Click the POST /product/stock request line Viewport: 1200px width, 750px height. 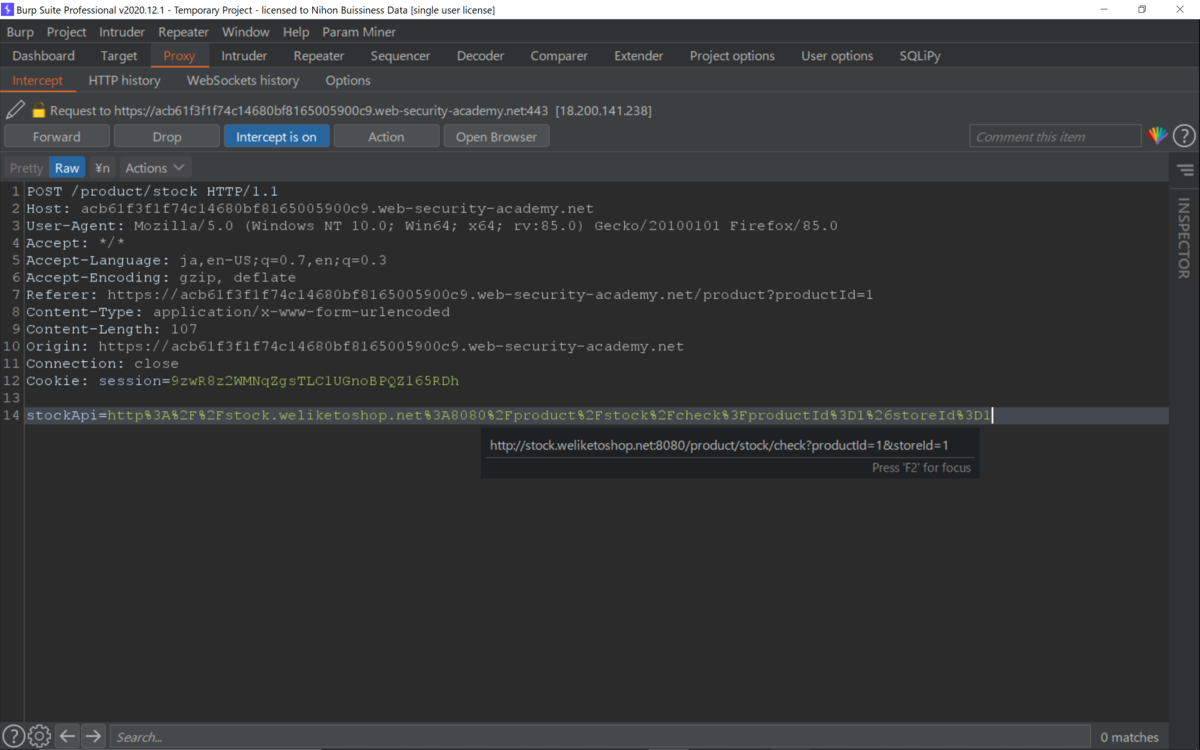pos(152,191)
